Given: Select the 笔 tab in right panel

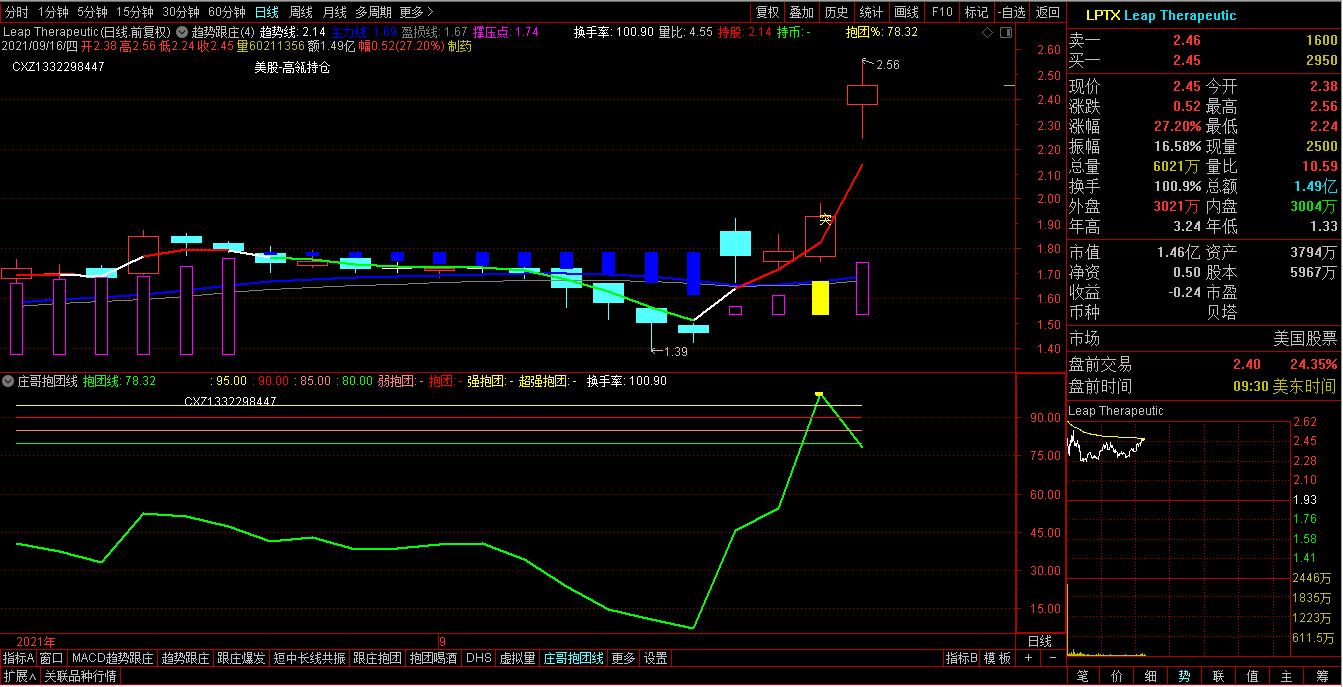Looking at the screenshot, I should 1083,677.
